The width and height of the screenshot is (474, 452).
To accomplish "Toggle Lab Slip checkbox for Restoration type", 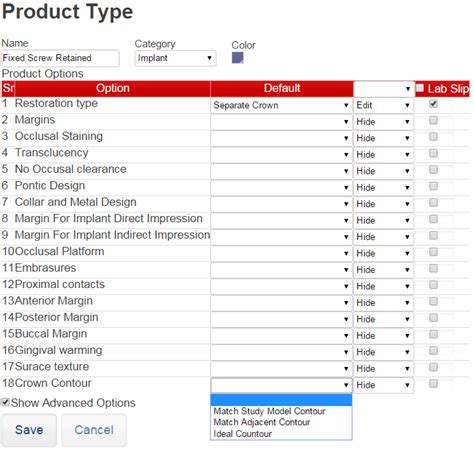I will point(433,104).
